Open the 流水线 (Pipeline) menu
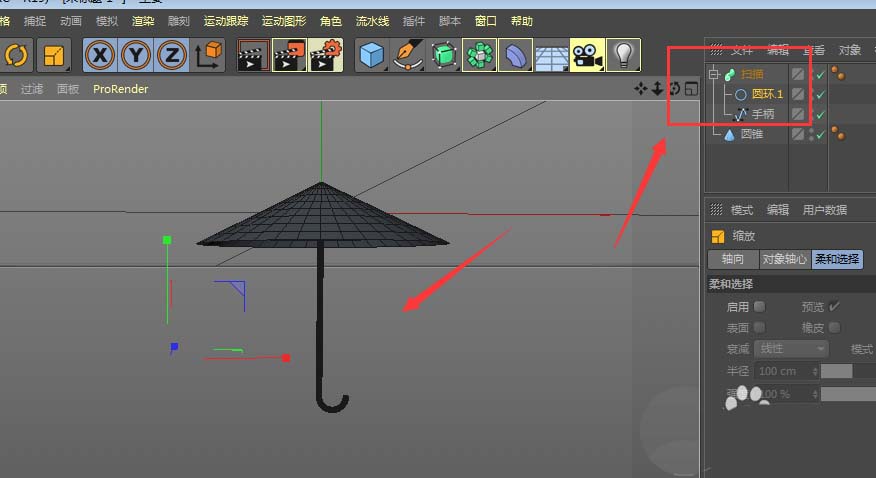The height and width of the screenshot is (478, 876). 372,21
